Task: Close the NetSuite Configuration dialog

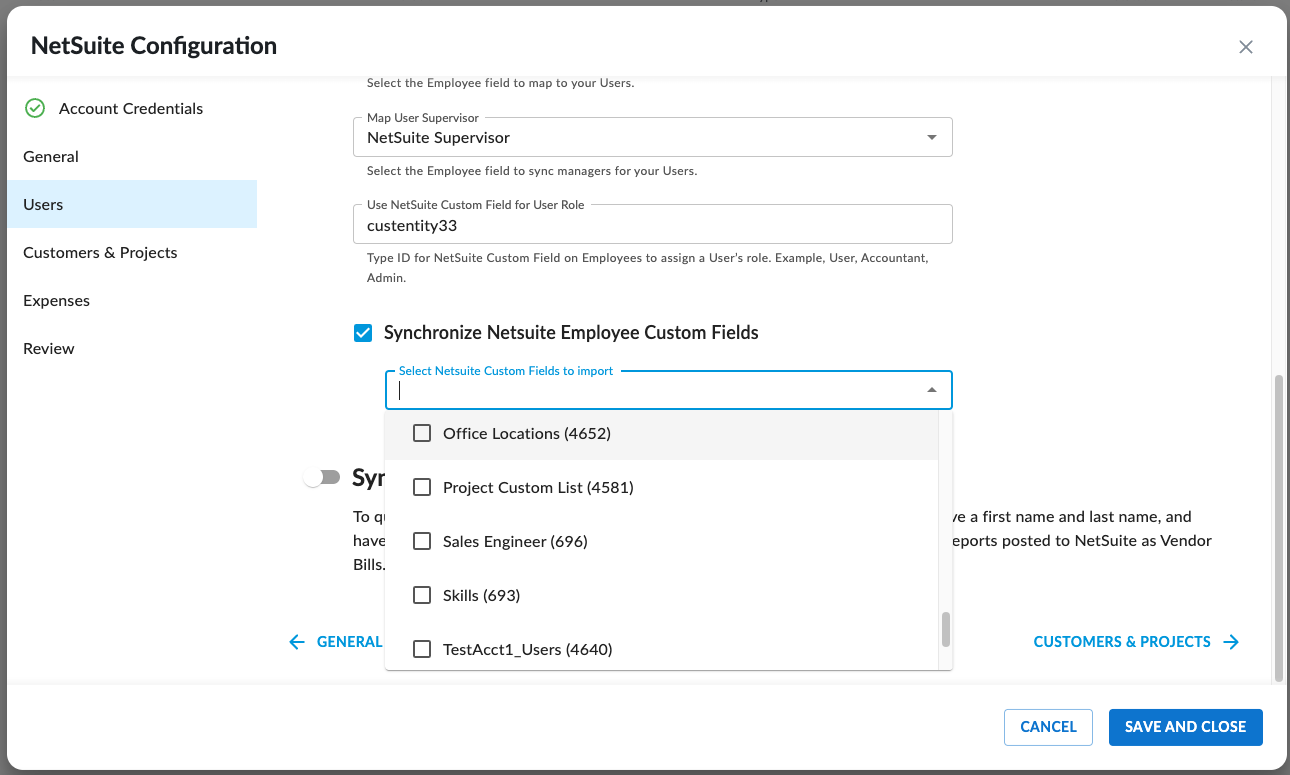Action: coord(1245,47)
